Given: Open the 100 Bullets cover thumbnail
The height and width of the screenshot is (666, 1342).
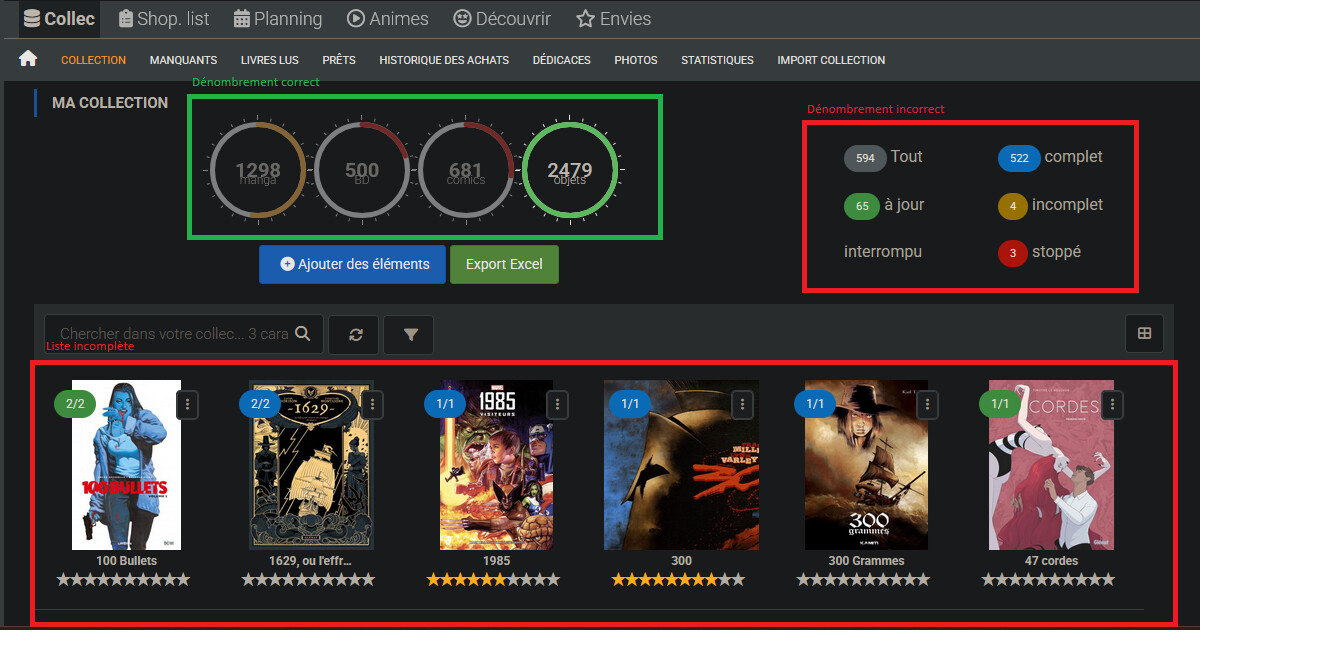Looking at the screenshot, I should tap(126, 465).
